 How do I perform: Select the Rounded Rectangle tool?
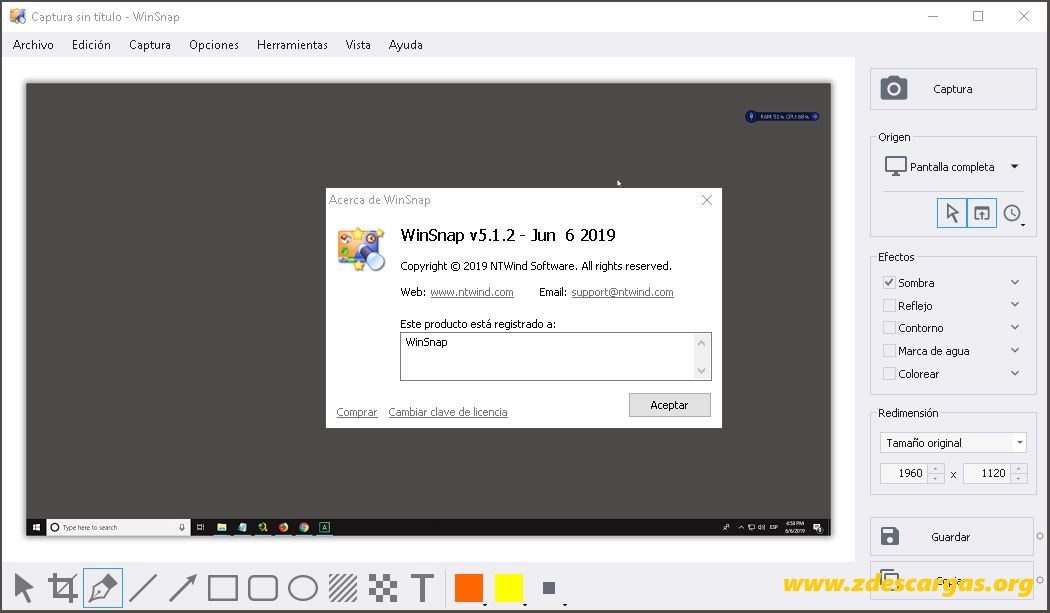pos(263,588)
